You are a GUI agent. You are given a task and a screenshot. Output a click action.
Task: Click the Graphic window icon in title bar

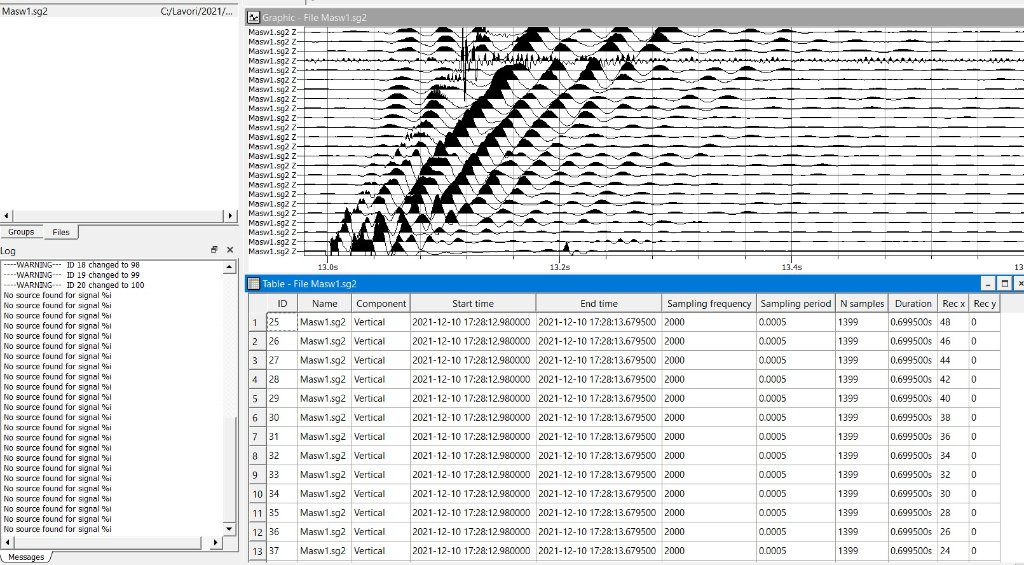pyautogui.click(x=254, y=18)
